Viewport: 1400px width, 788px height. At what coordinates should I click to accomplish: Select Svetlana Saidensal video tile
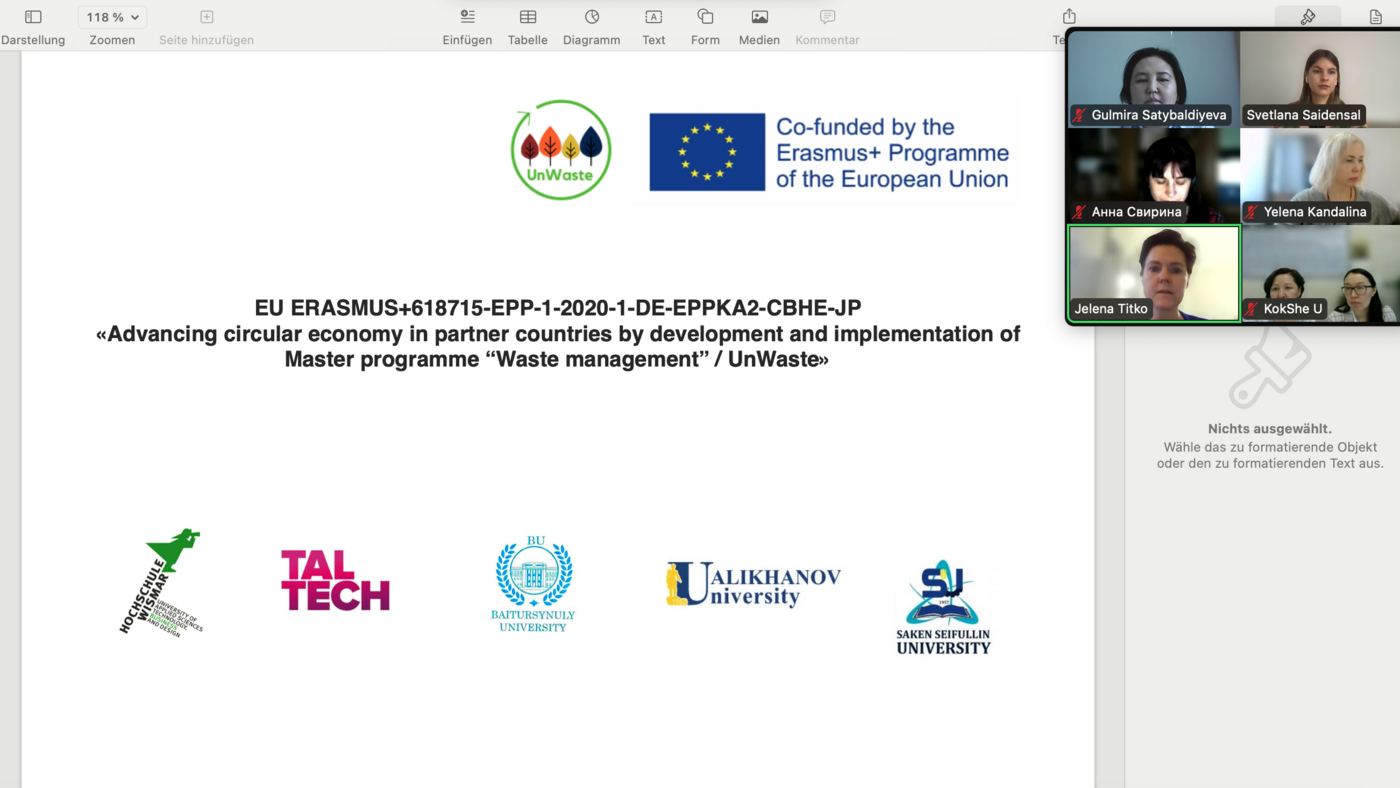1320,79
